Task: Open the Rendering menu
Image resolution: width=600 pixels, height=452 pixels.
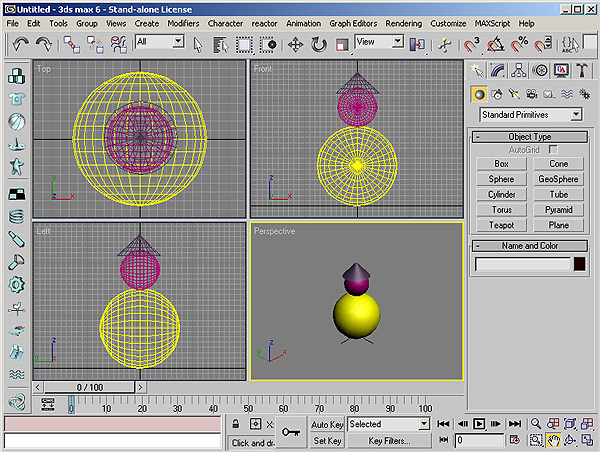Action: point(403,22)
